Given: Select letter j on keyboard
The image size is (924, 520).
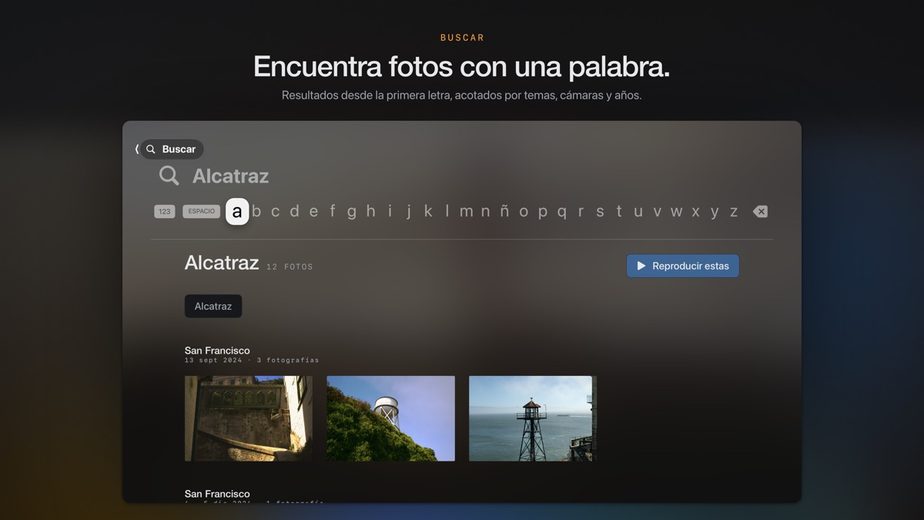Looking at the screenshot, I should pyautogui.click(x=409, y=212).
